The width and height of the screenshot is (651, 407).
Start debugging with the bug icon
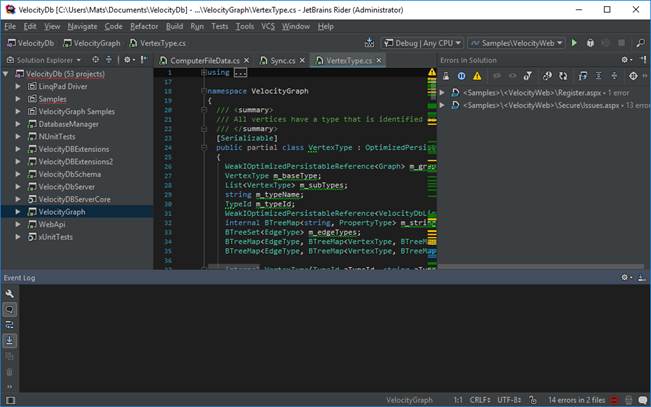(590, 43)
